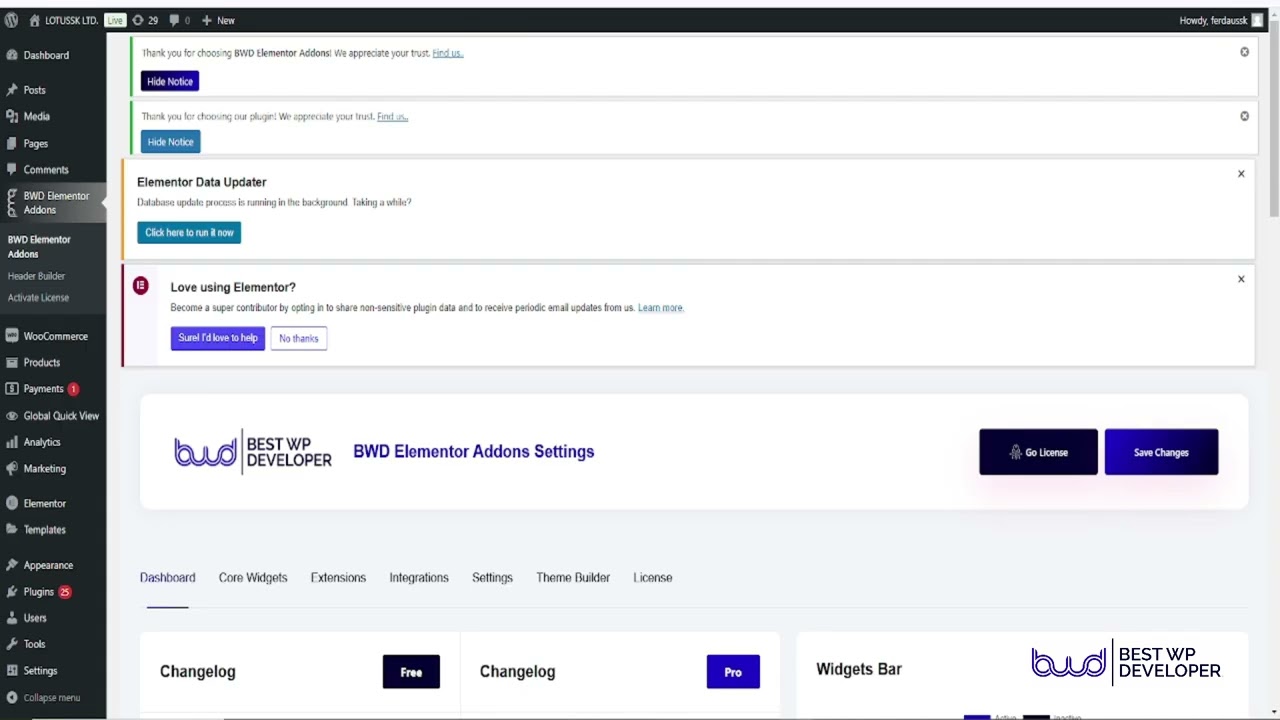This screenshot has width=1280, height=720.
Task: Close the Love using Elementor notice
Action: [1241, 279]
